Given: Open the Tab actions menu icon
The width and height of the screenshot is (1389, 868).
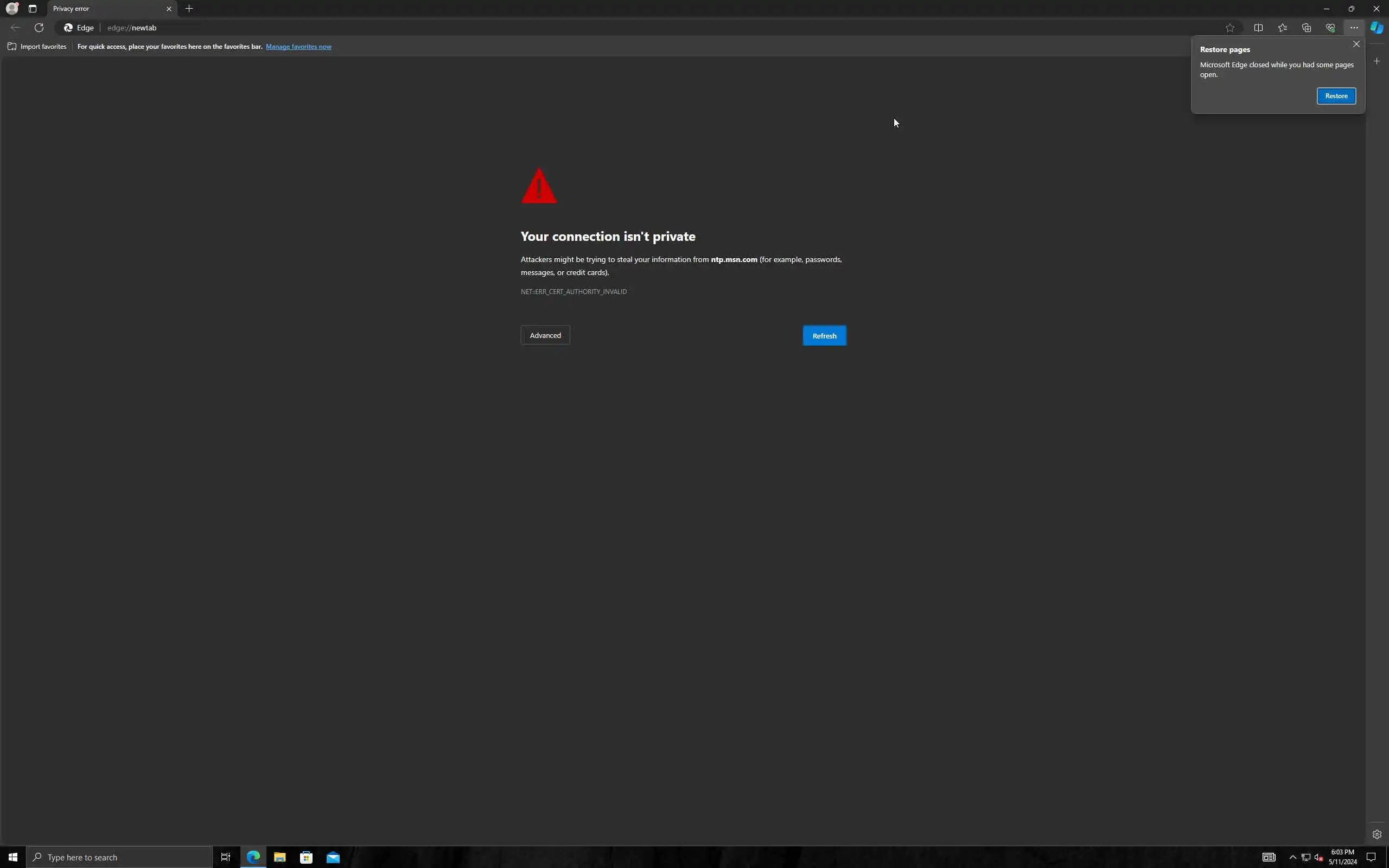Looking at the screenshot, I should 32,9.
